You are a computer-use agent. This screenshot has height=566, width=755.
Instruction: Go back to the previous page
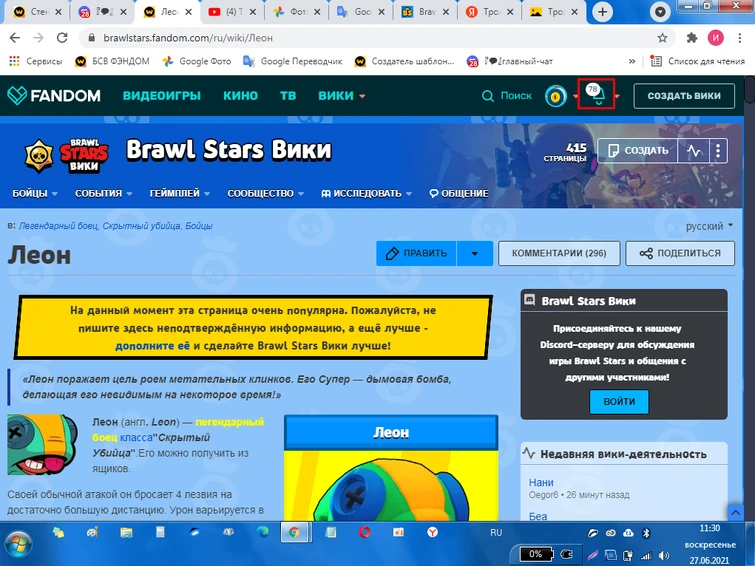coord(15,38)
